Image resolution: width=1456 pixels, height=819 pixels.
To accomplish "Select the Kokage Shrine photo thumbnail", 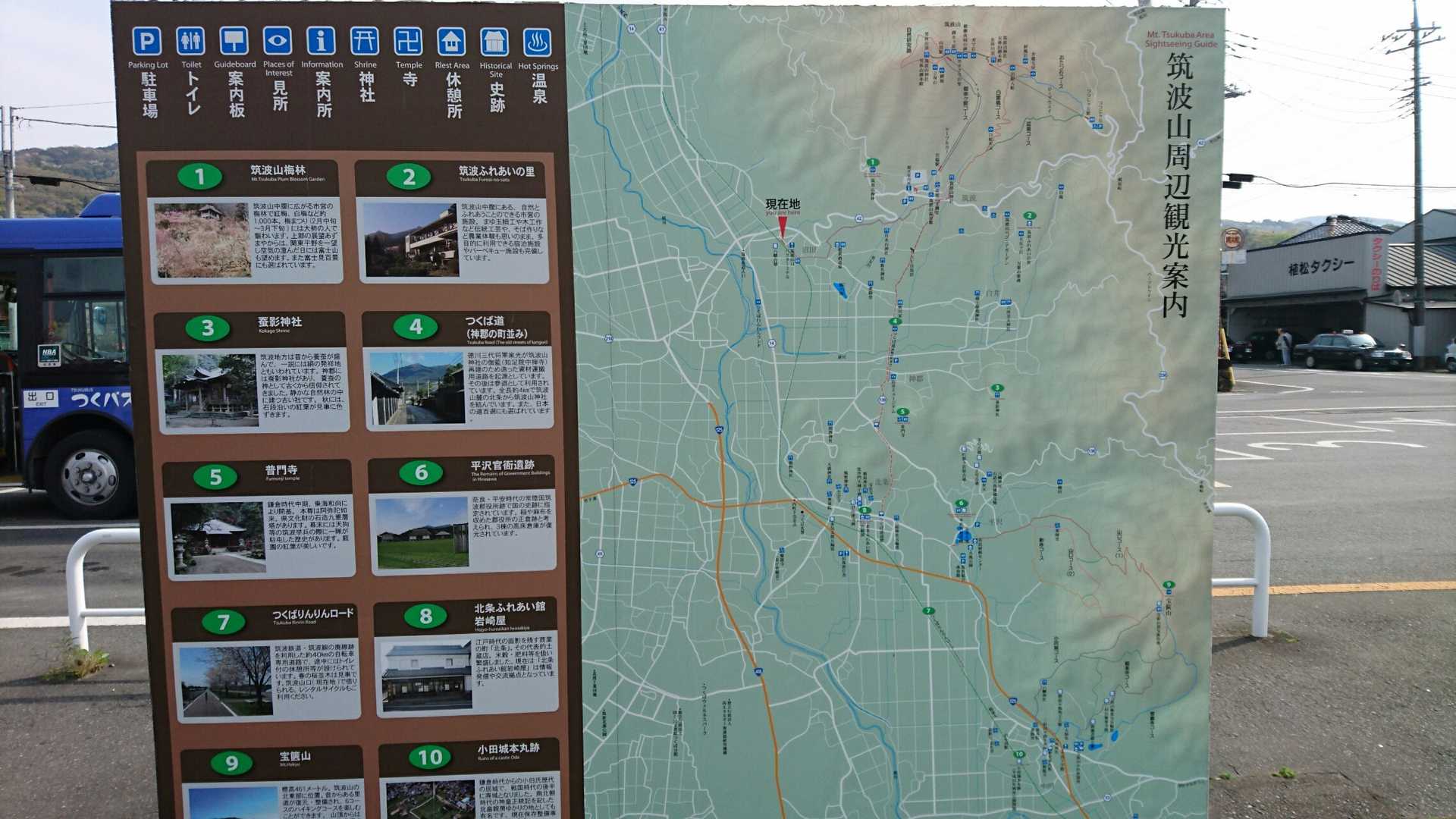I will click(210, 391).
